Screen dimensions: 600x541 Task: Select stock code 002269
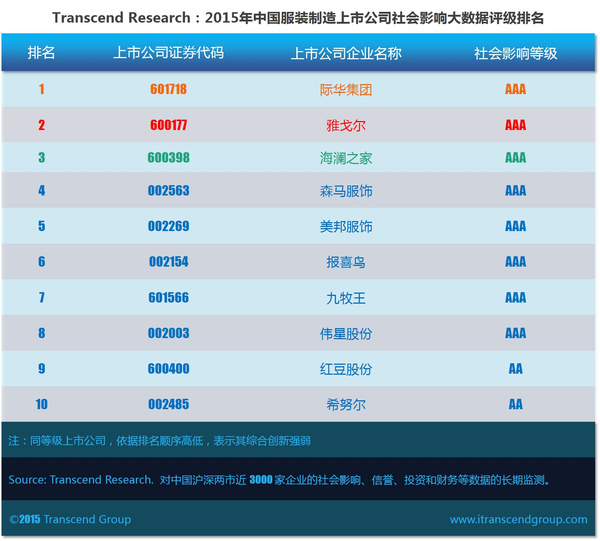click(x=168, y=226)
